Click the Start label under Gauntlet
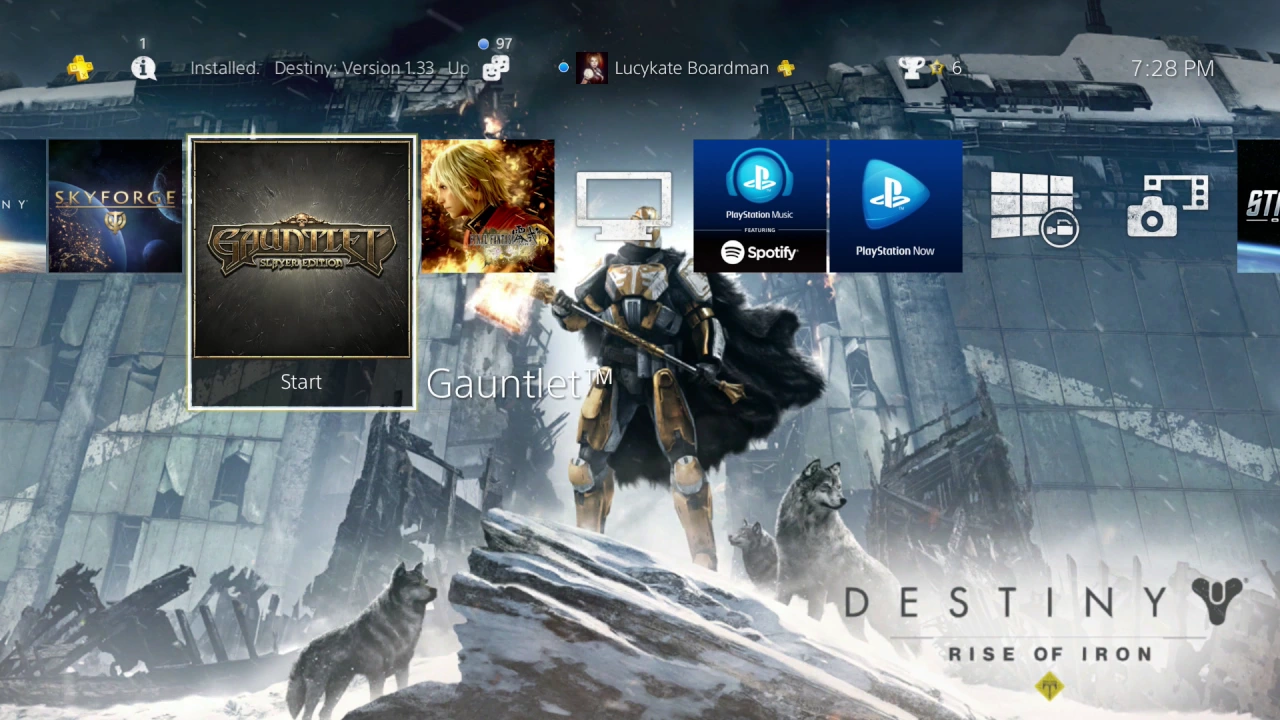The width and height of the screenshot is (1280, 720). coord(301,382)
